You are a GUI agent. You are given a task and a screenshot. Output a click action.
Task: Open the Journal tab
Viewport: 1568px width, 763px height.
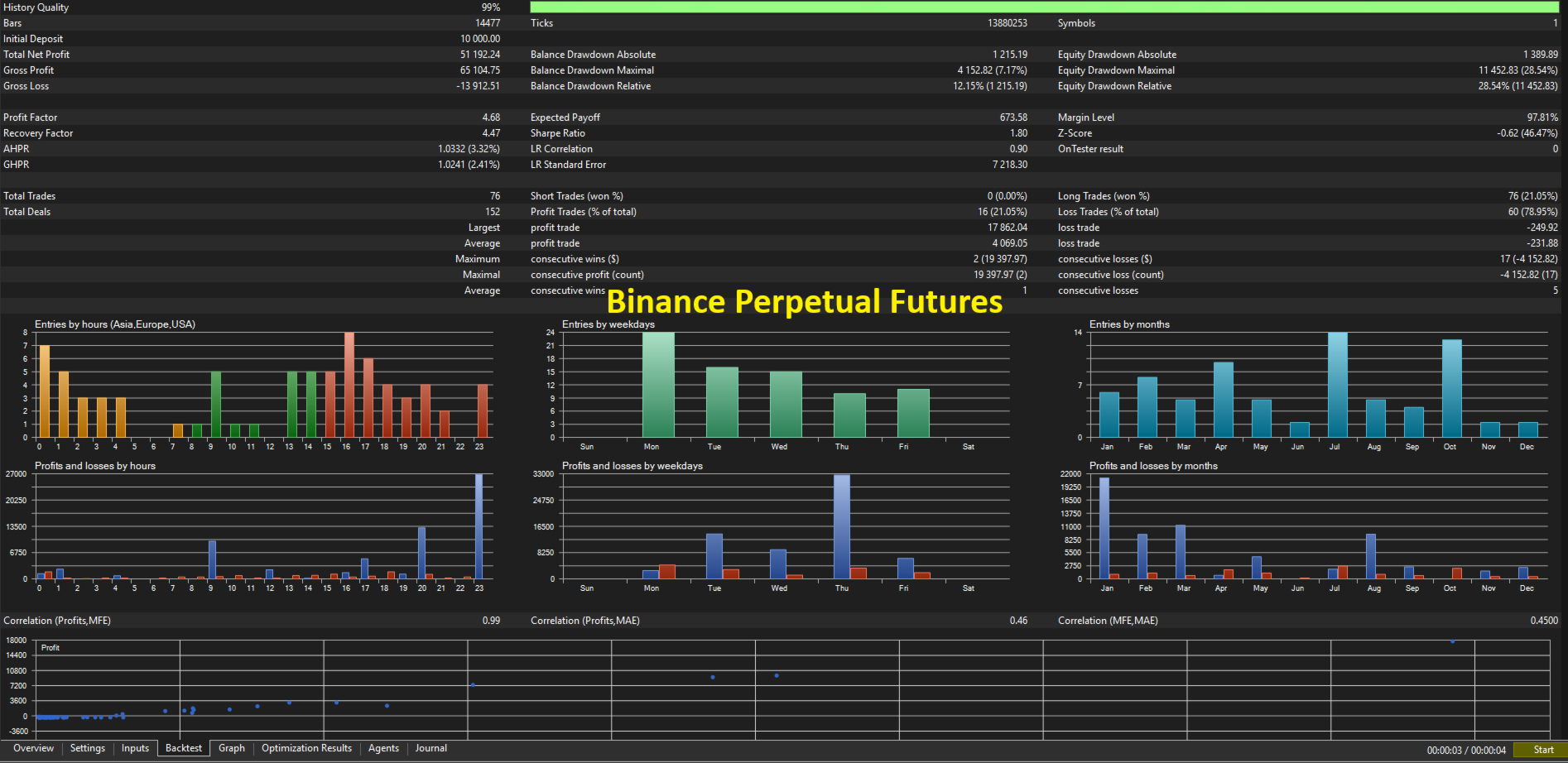point(430,748)
